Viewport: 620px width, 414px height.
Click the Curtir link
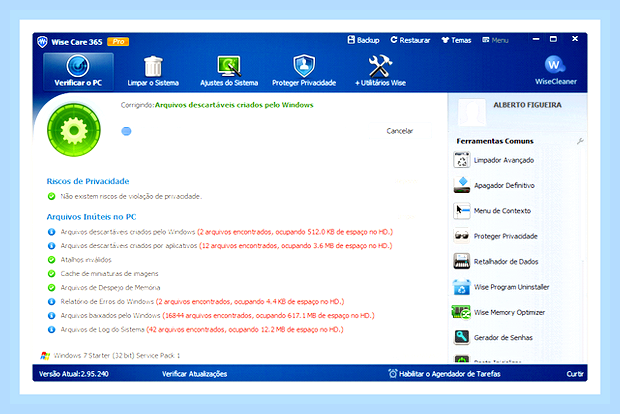pyautogui.click(x=575, y=374)
